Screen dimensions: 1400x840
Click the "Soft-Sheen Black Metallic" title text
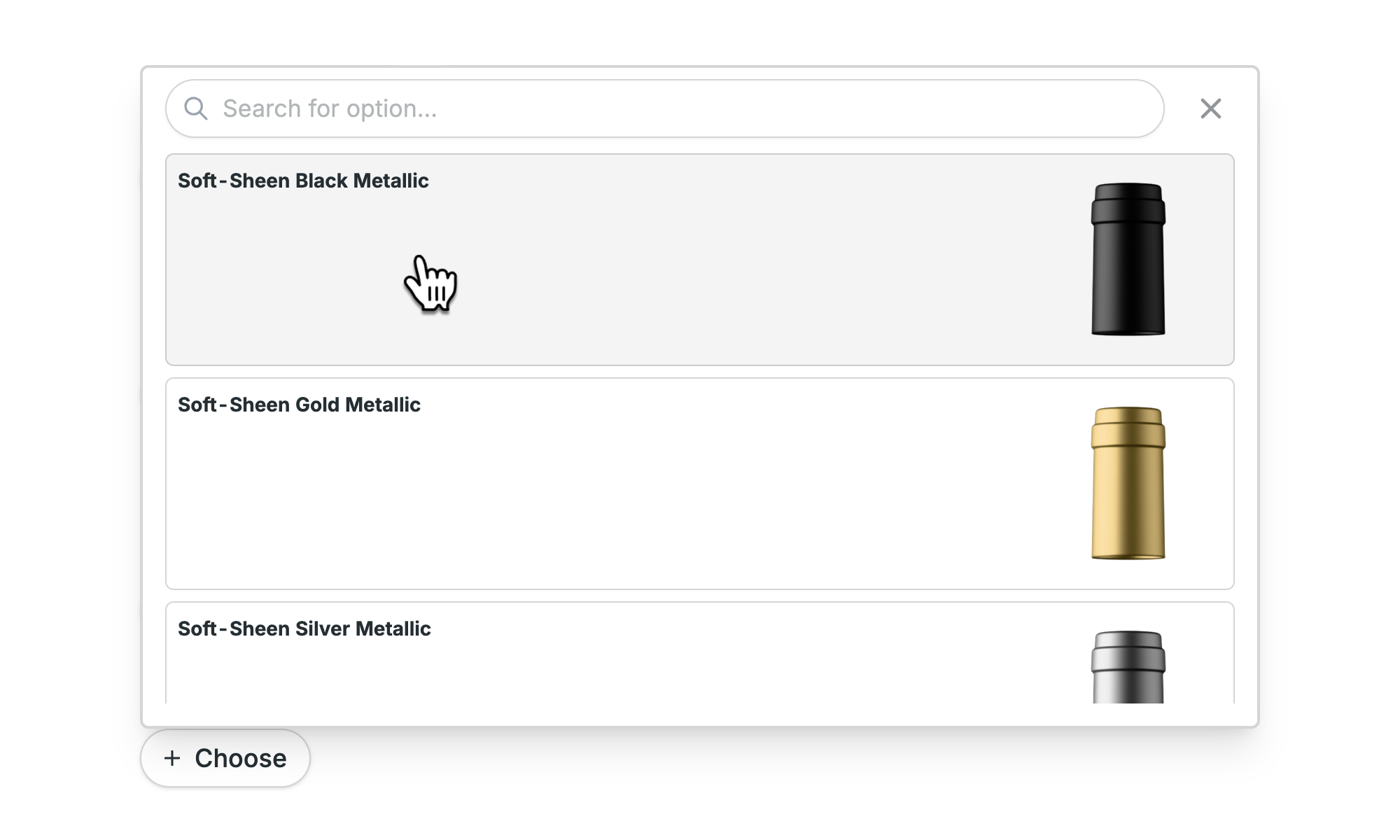coord(303,181)
